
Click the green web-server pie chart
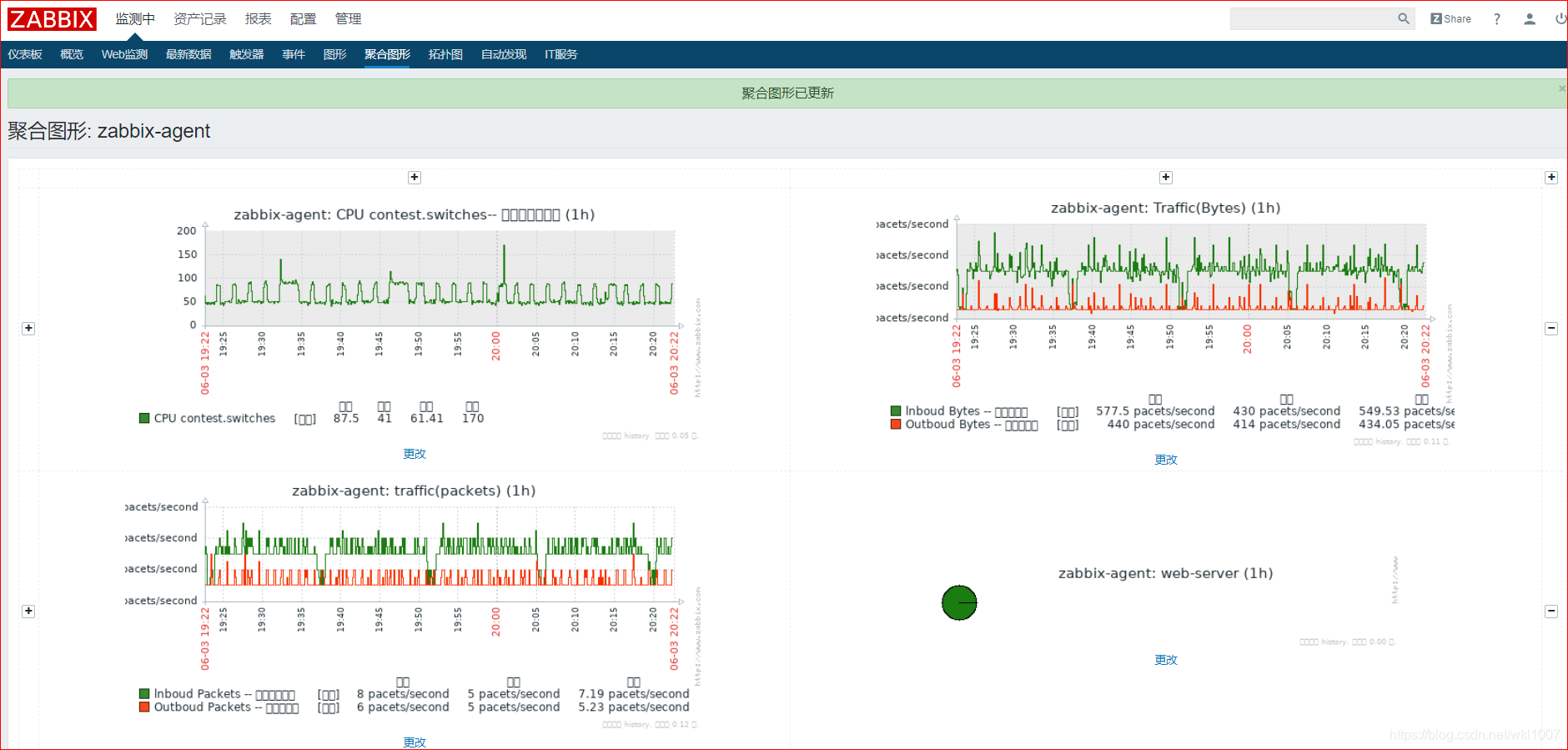pyautogui.click(x=959, y=602)
